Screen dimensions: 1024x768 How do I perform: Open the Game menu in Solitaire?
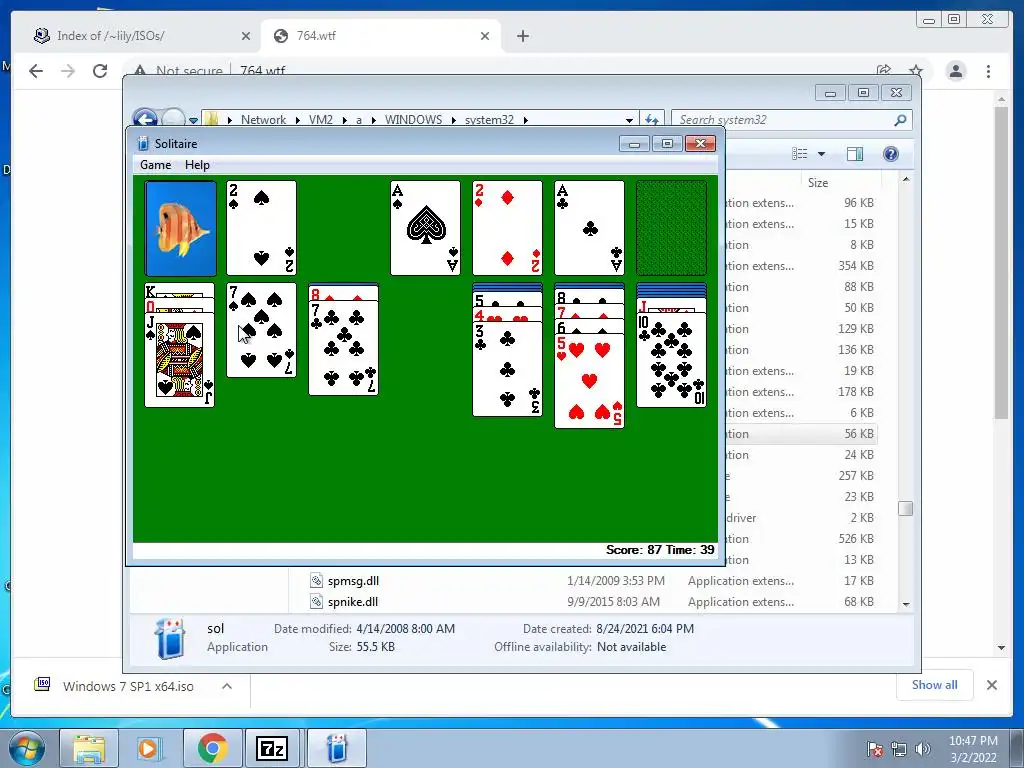pyautogui.click(x=155, y=165)
